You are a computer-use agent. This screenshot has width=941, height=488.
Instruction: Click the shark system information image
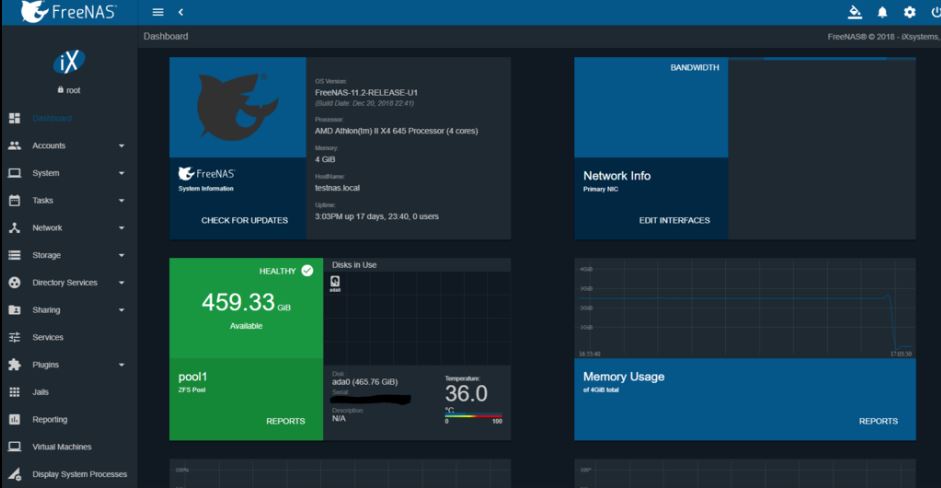[x=238, y=107]
